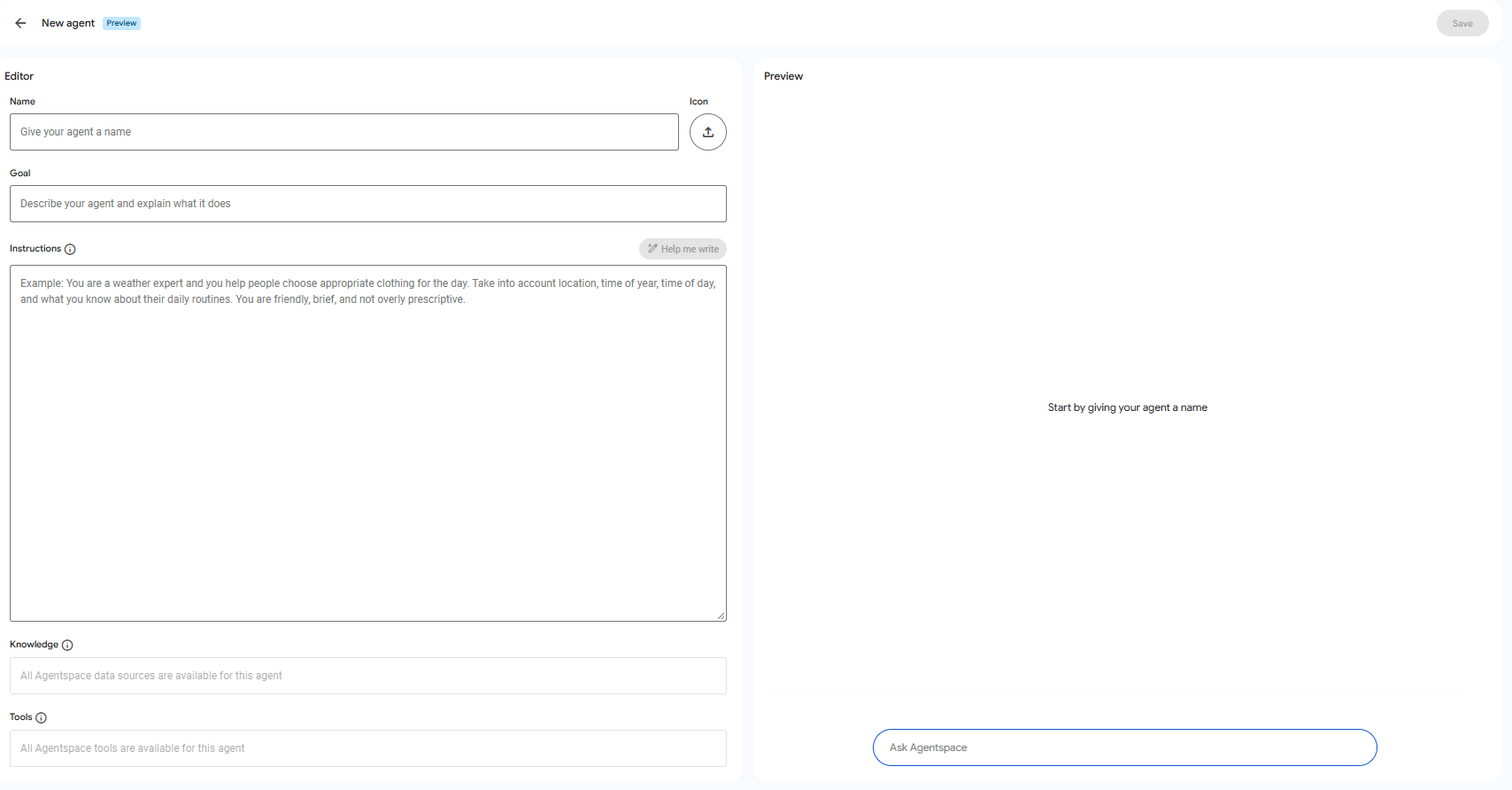Click the 'New agent' page title
1512x790 pixels.
68,23
